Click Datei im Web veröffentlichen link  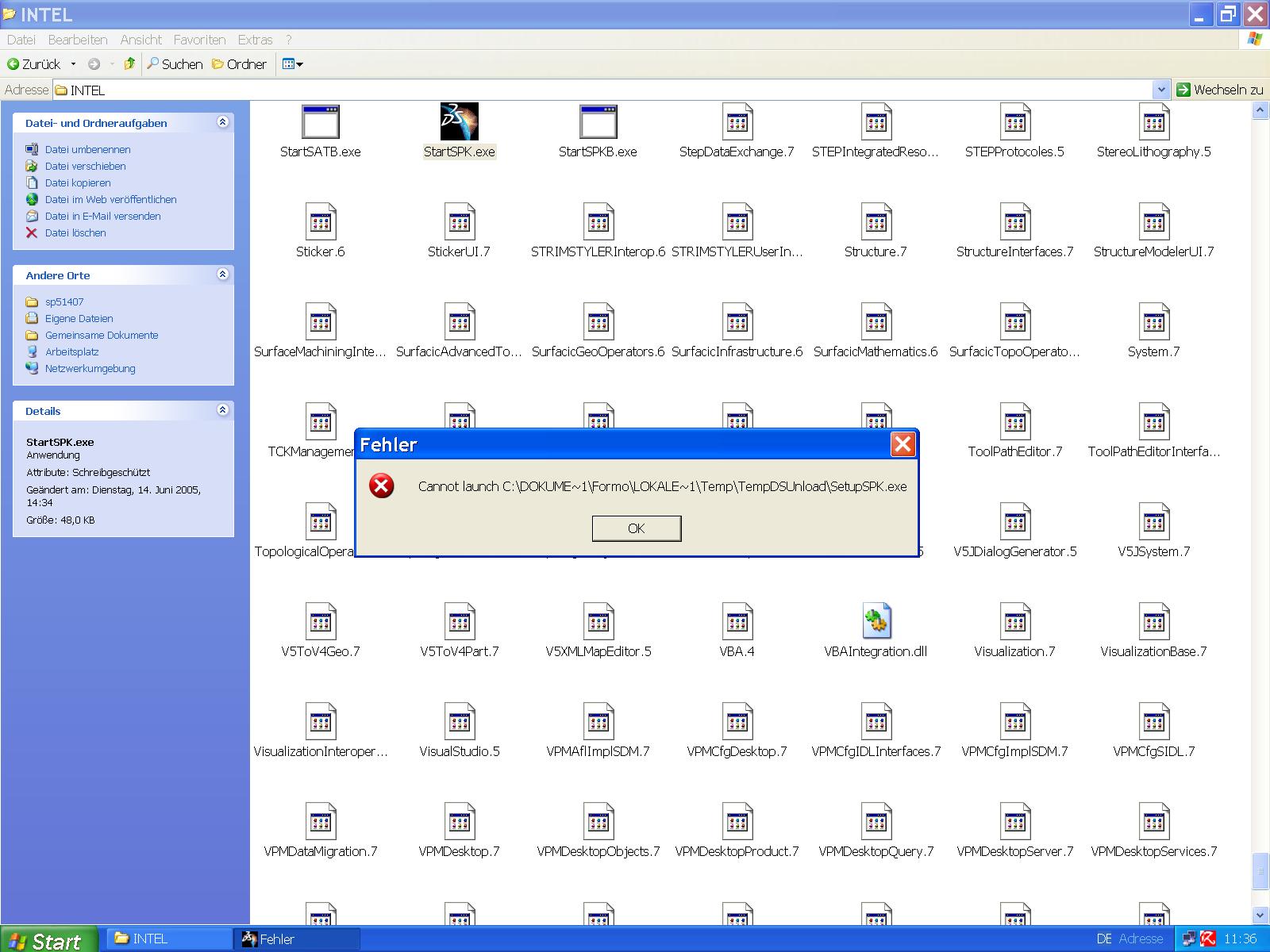click(110, 199)
